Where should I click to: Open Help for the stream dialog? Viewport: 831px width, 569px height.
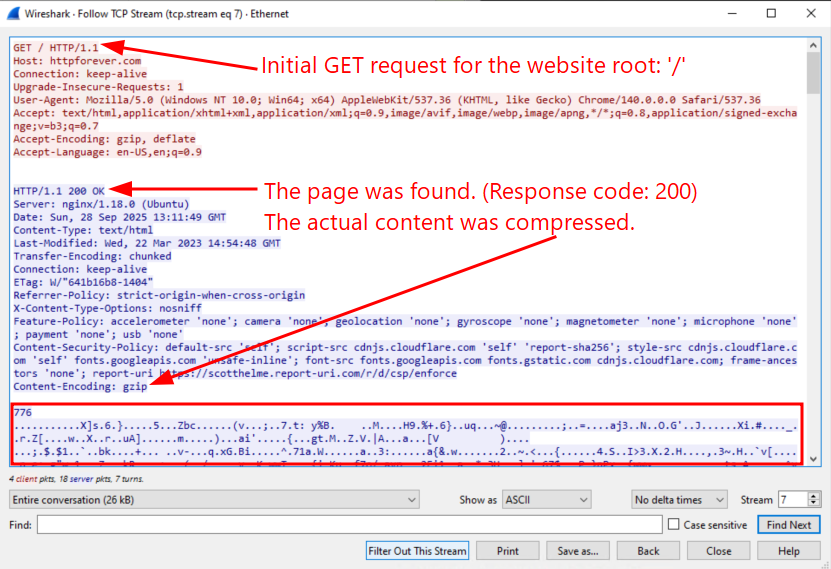pos(788,551)
